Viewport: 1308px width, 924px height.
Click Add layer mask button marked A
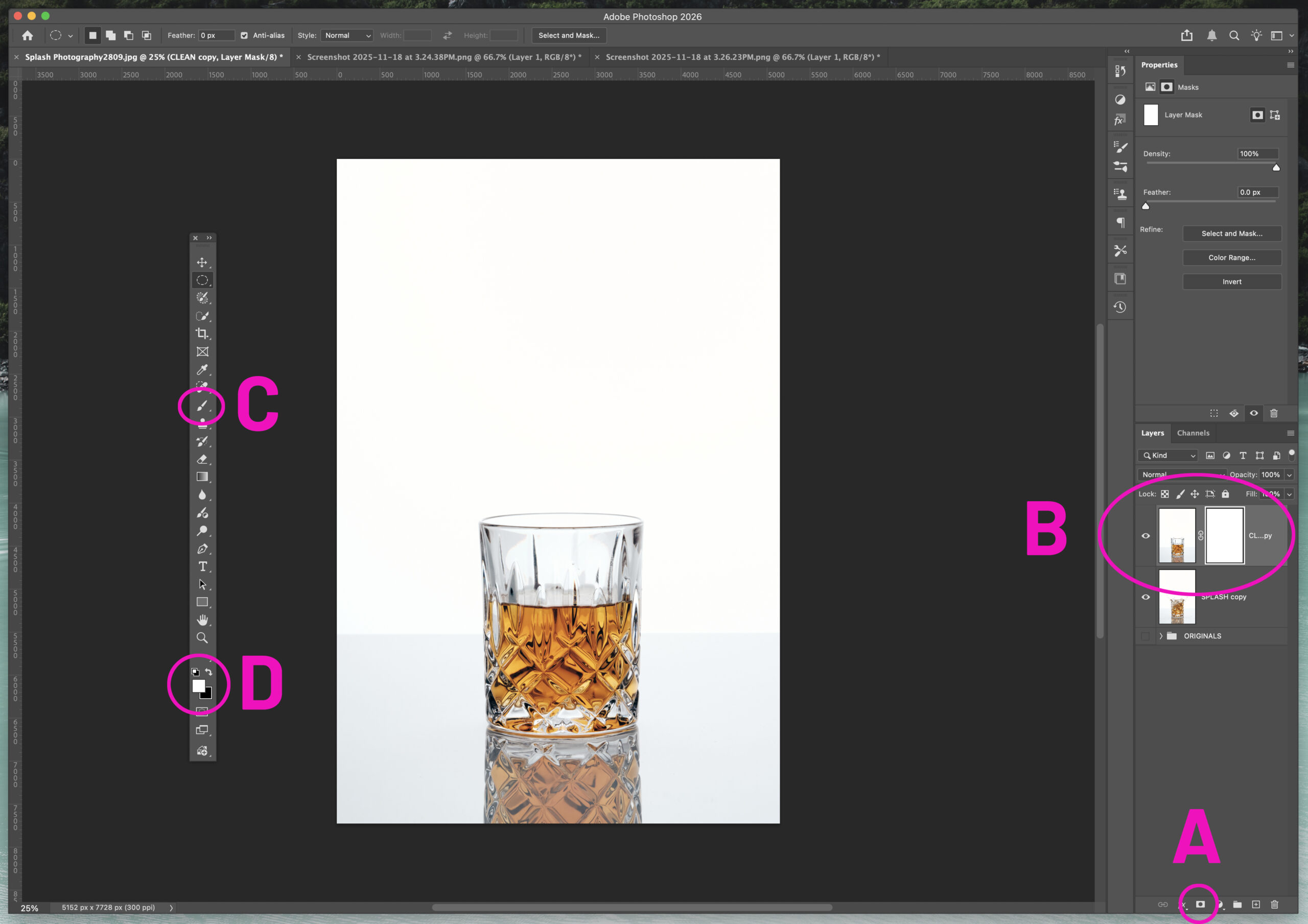click(x=1200, y=904)
